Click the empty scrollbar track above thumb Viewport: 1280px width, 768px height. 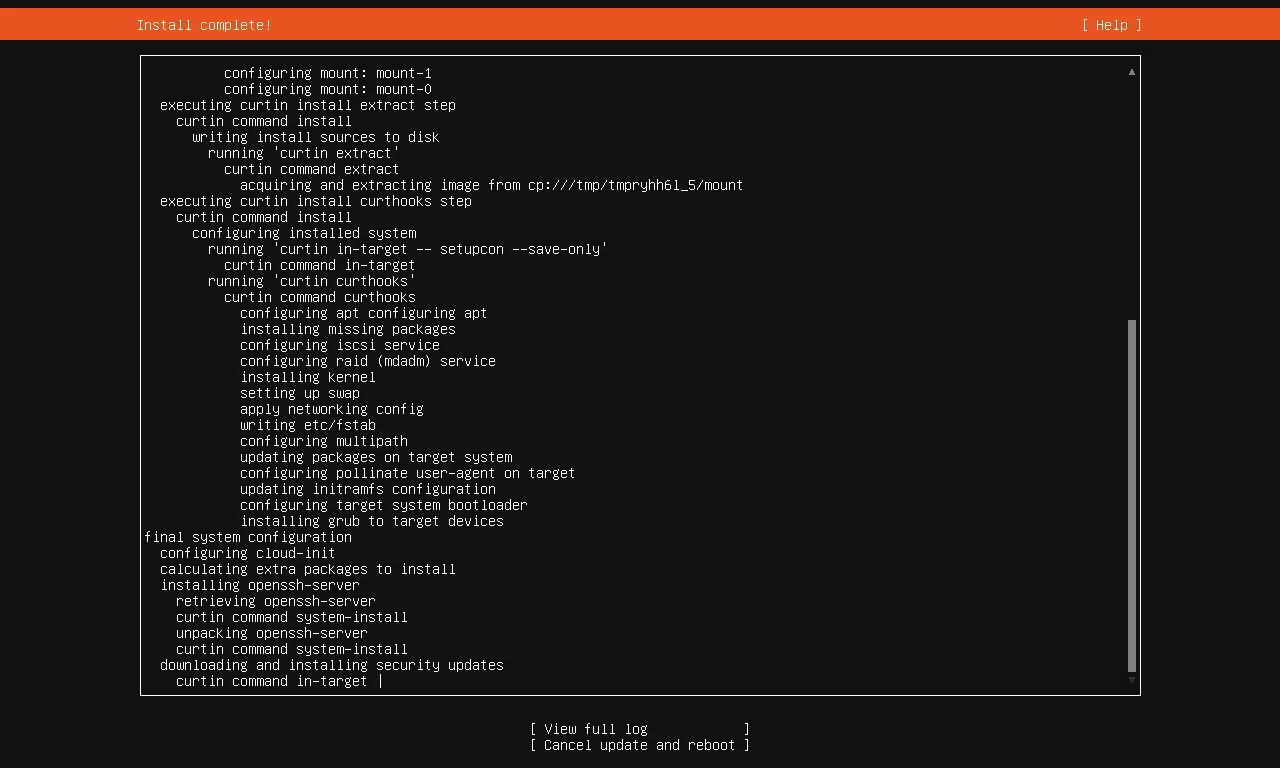(1132, 200)
